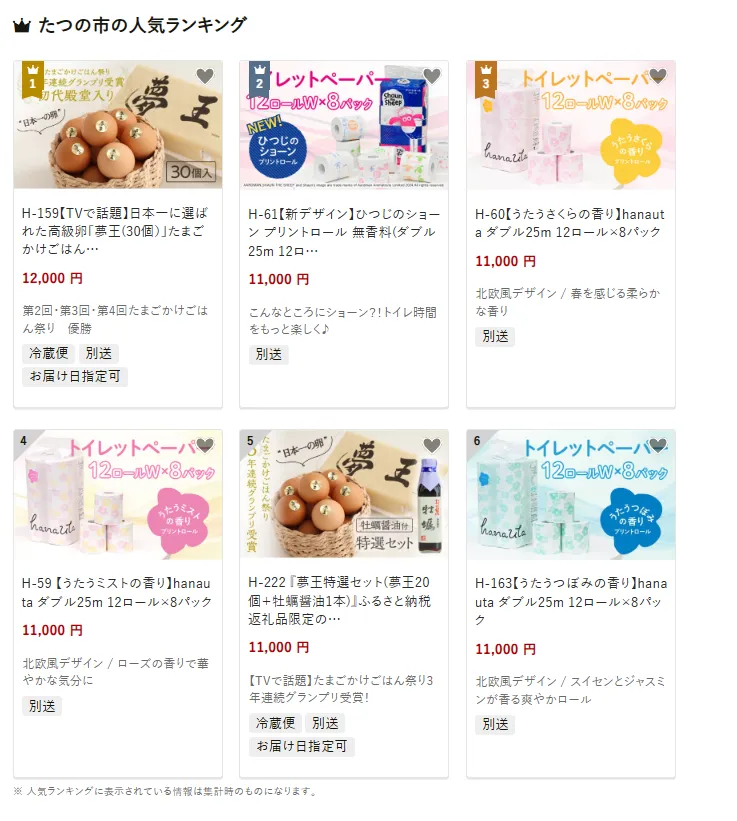
Task: Open the blue うたうつぼみ product image
Action: [571, 495]
